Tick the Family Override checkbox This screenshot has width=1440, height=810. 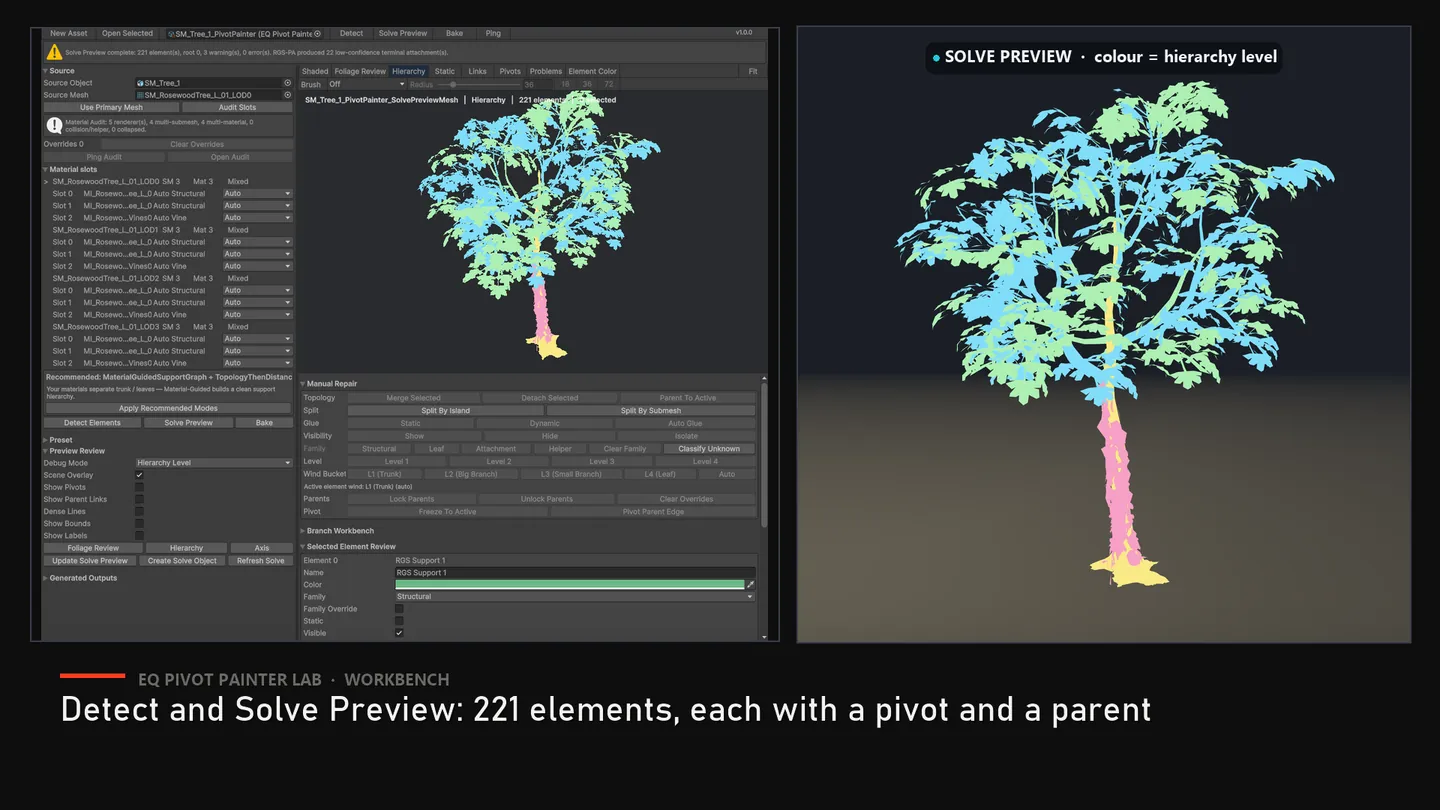coord(399,608)
